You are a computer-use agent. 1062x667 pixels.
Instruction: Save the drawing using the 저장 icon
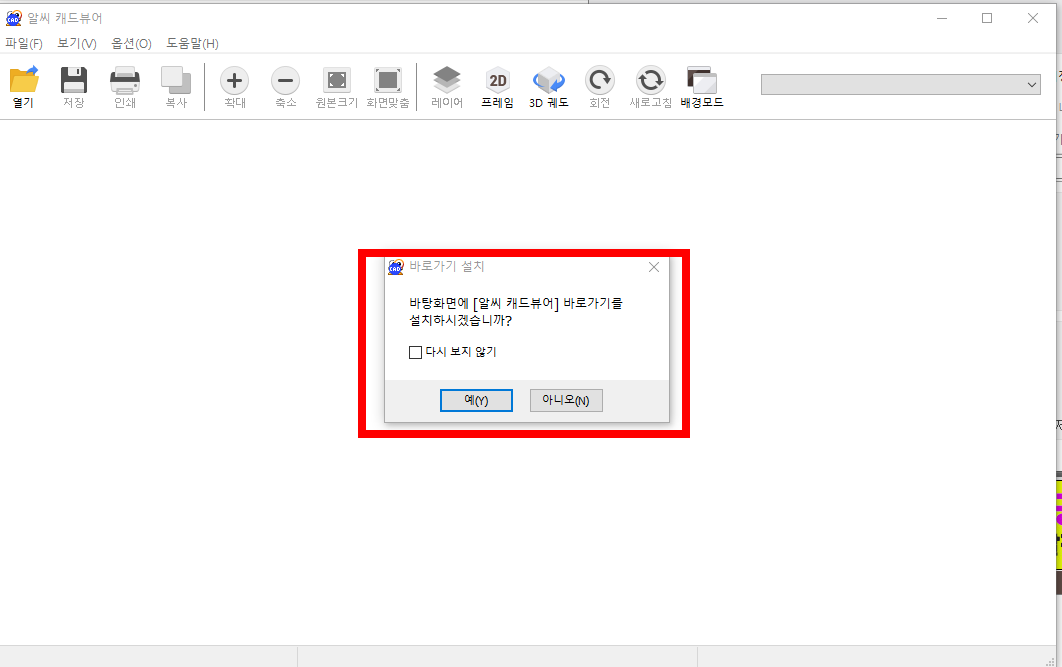(73, 86)
